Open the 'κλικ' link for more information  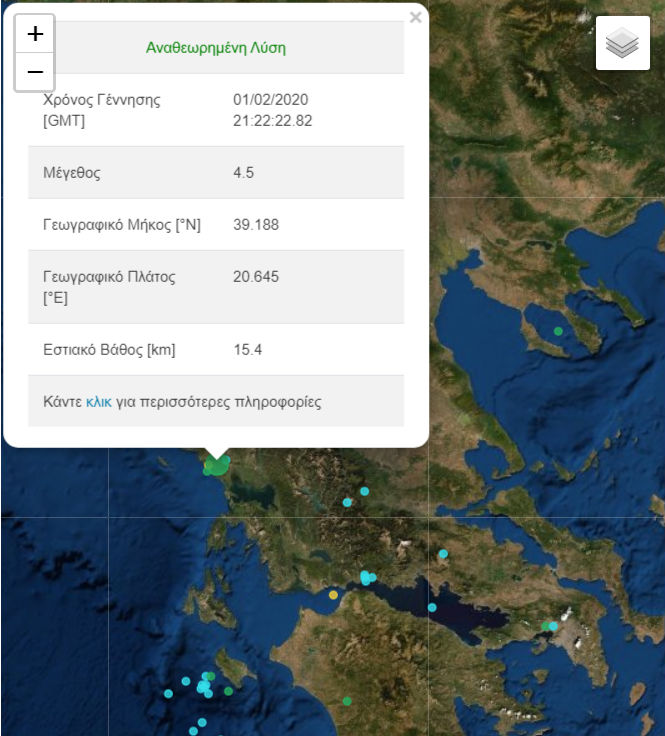click(99, 402)
